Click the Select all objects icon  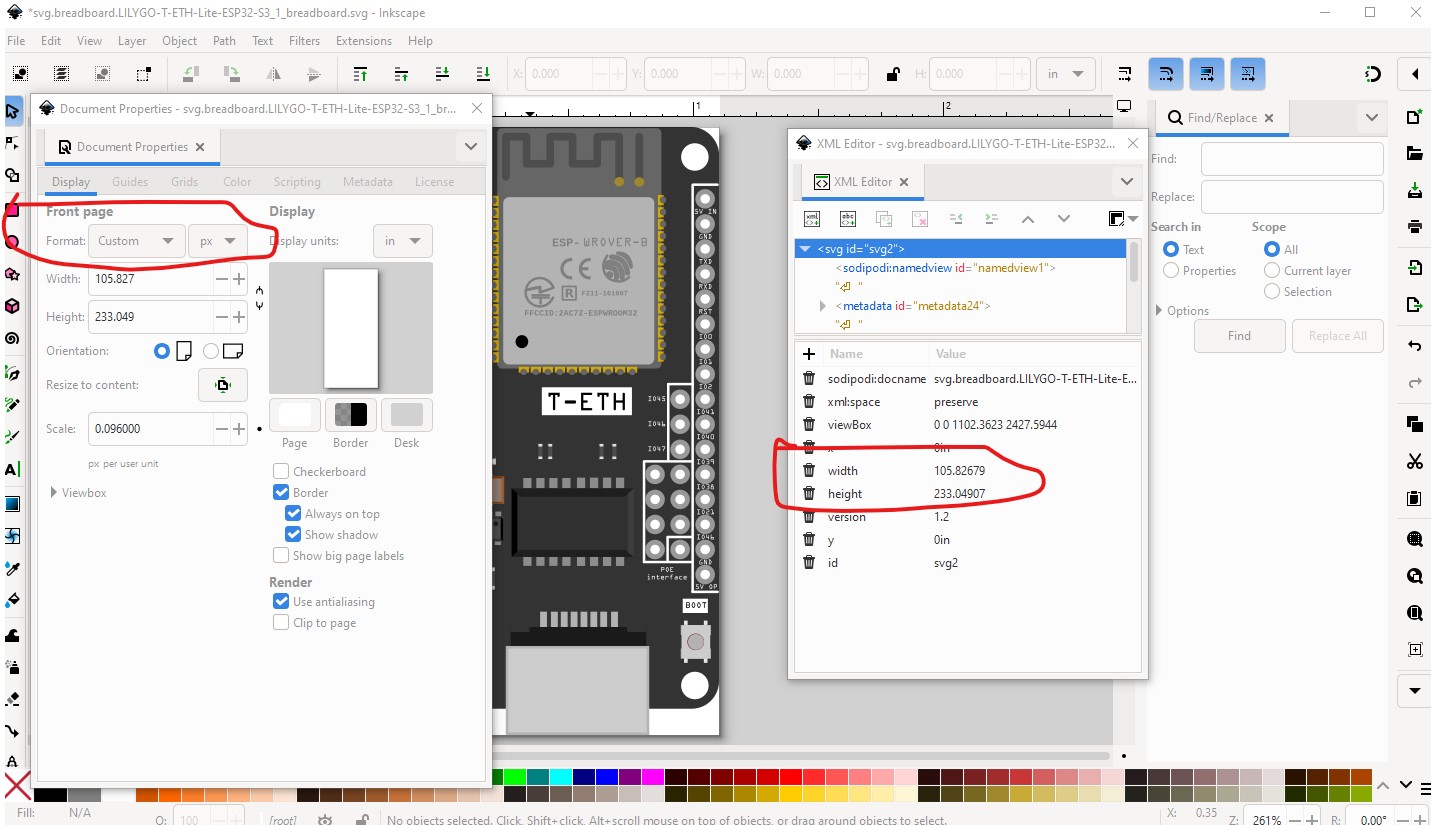click(20, 73)
